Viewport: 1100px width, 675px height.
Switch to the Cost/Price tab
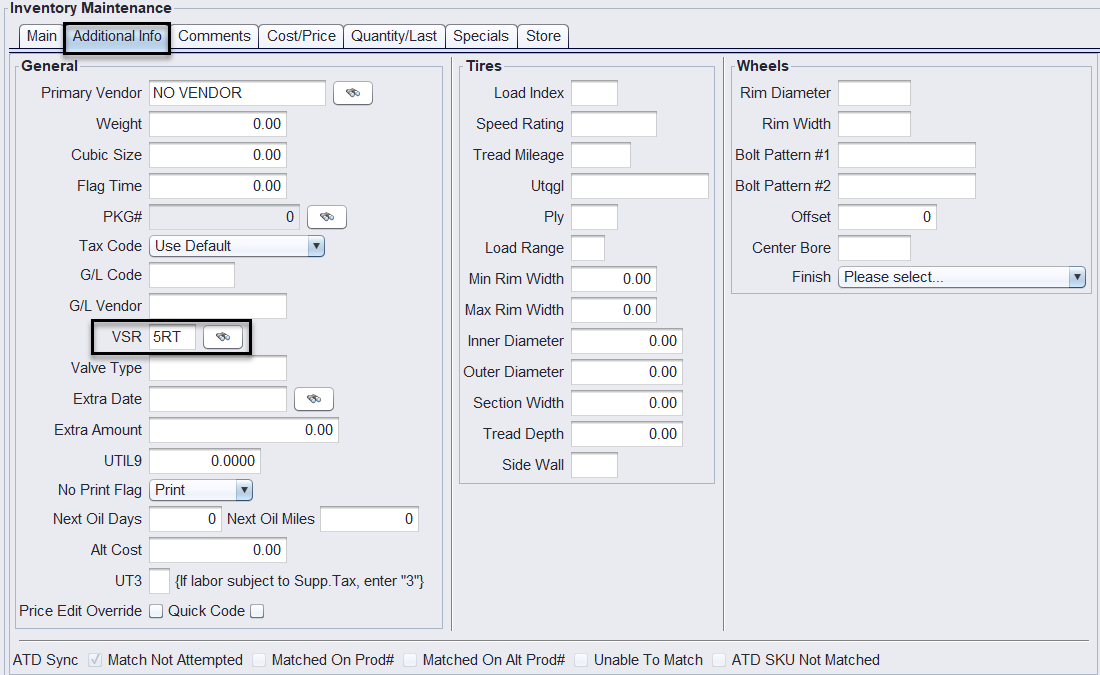tap(301, 36)
